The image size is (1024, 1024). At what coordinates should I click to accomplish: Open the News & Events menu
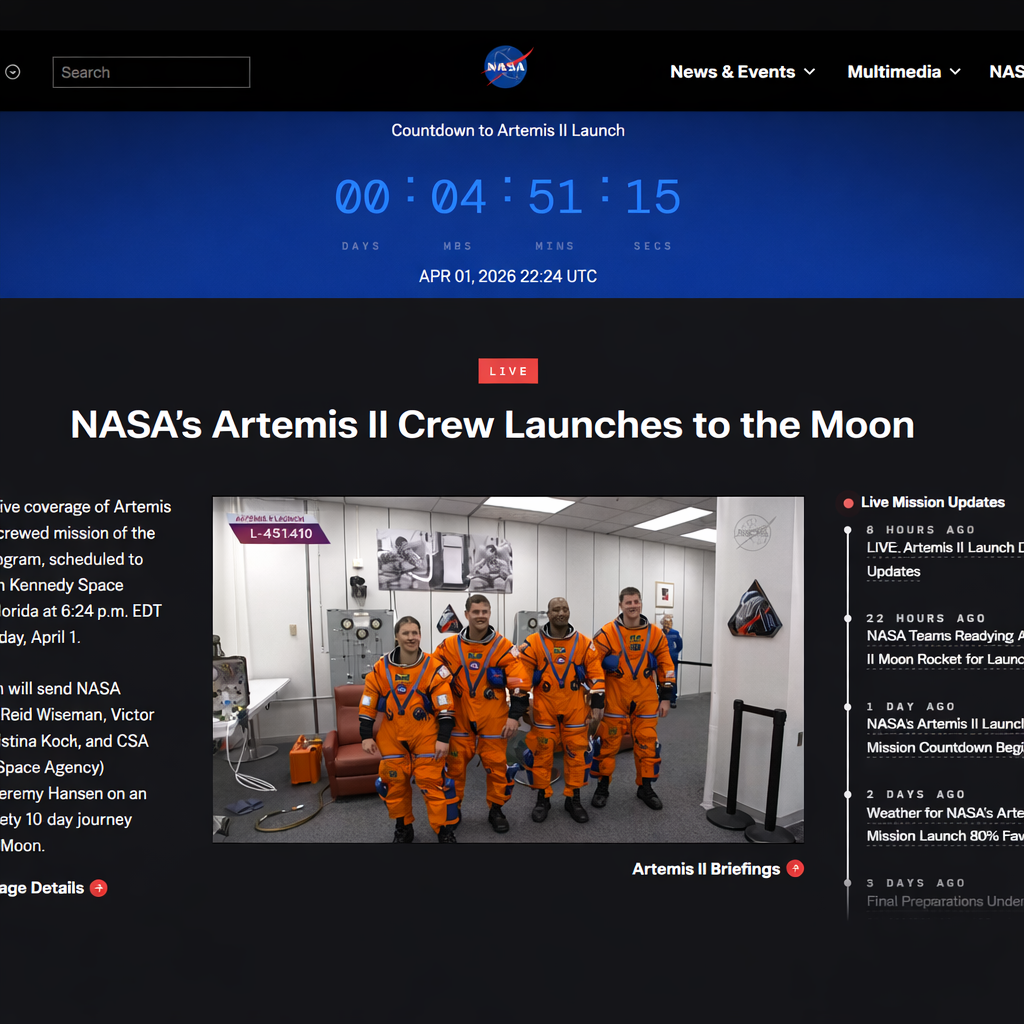coord(732,72)
